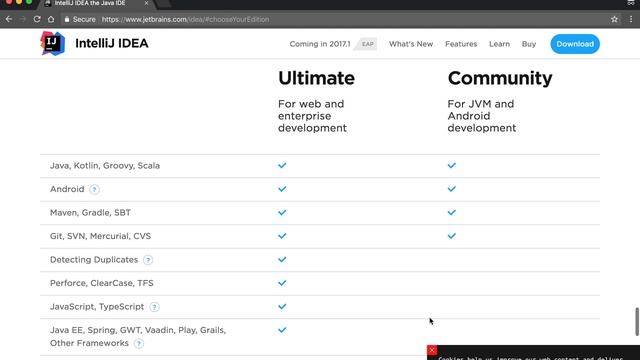Image resolution: width=640 pixels, height=360 pixels.
Task: Open help icon beside Other Frameworks
Action: coord(139,343)
